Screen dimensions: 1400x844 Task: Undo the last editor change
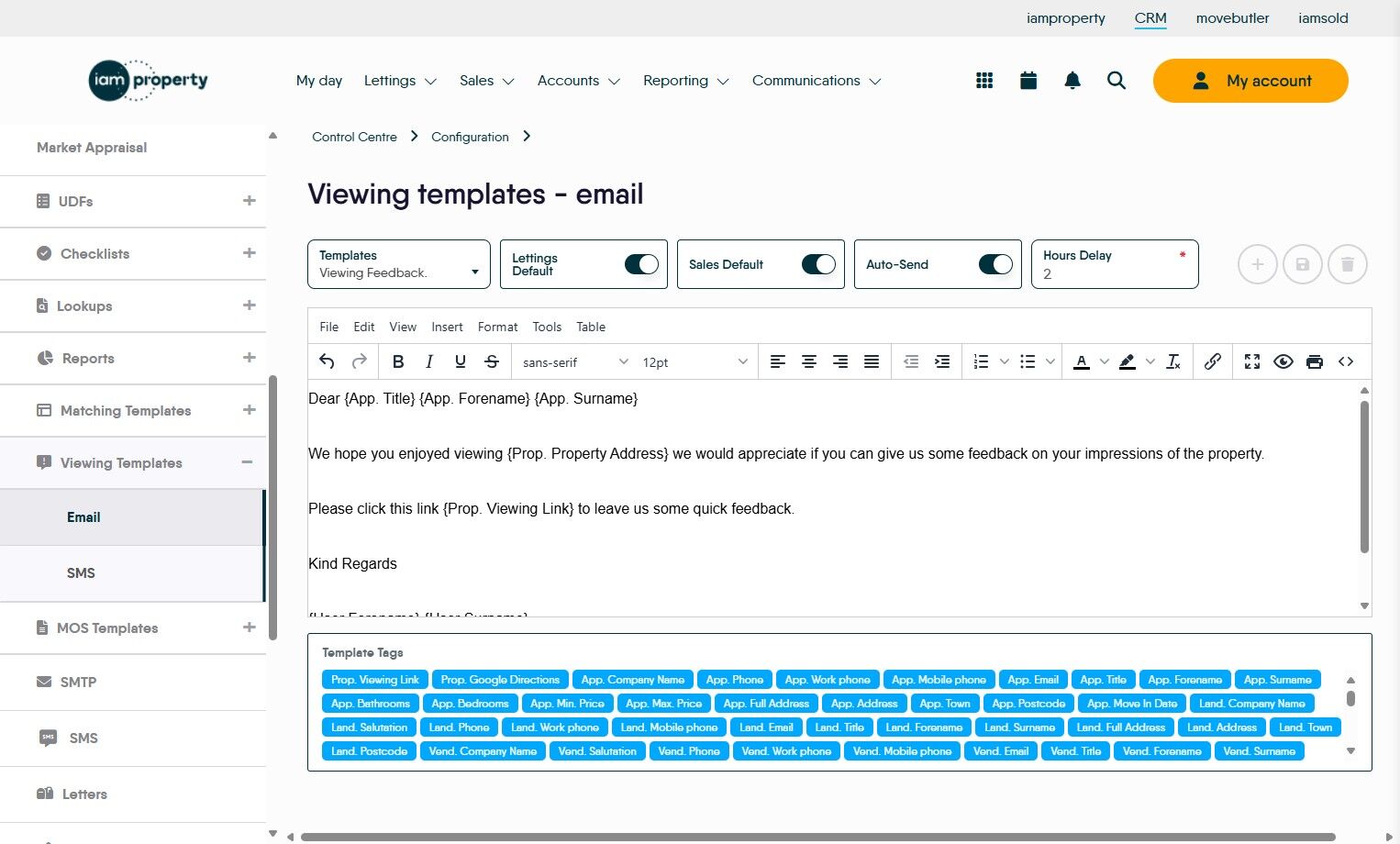[327, 361]
